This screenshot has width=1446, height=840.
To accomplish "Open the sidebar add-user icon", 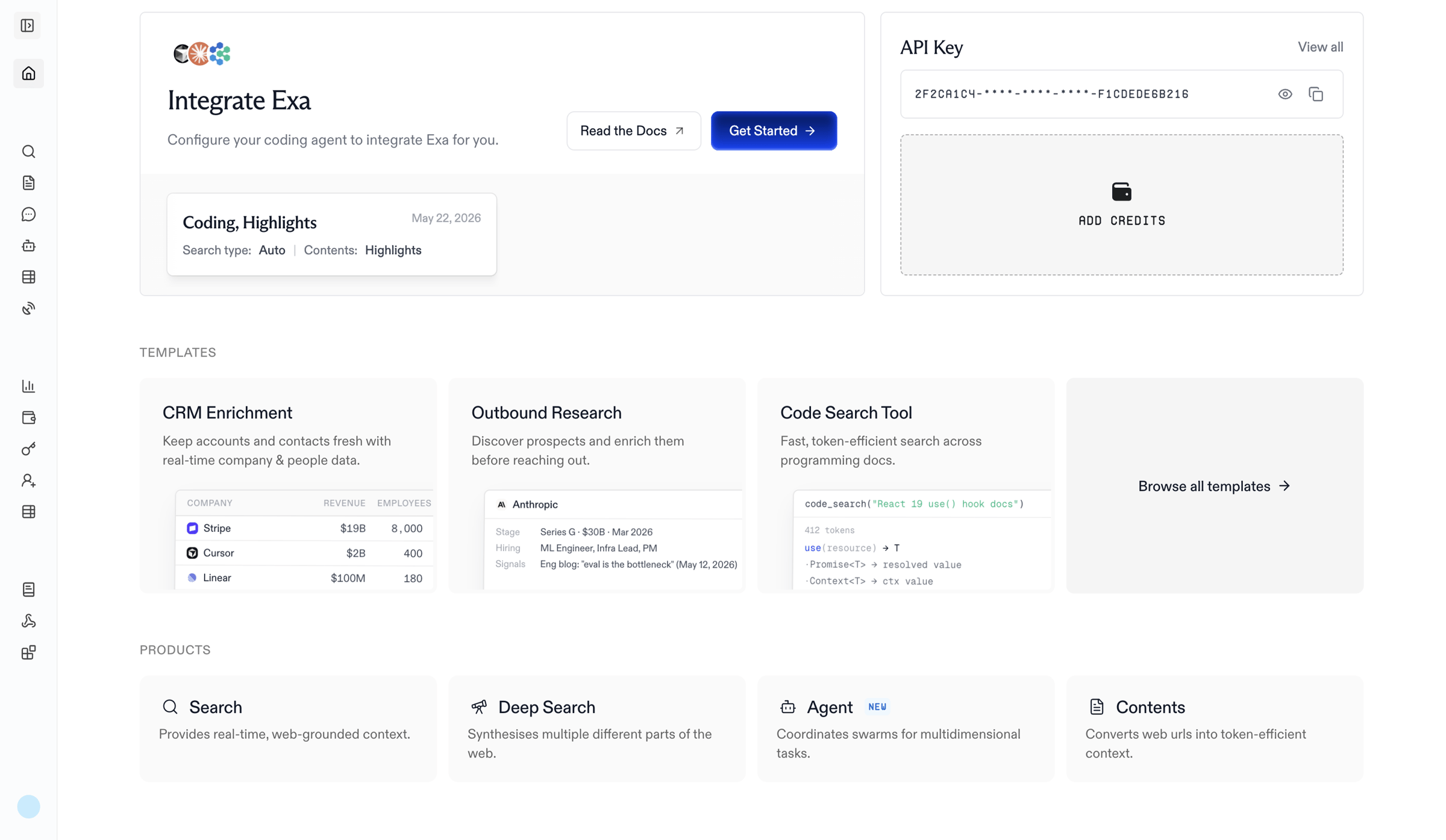I will coord(28,481).
